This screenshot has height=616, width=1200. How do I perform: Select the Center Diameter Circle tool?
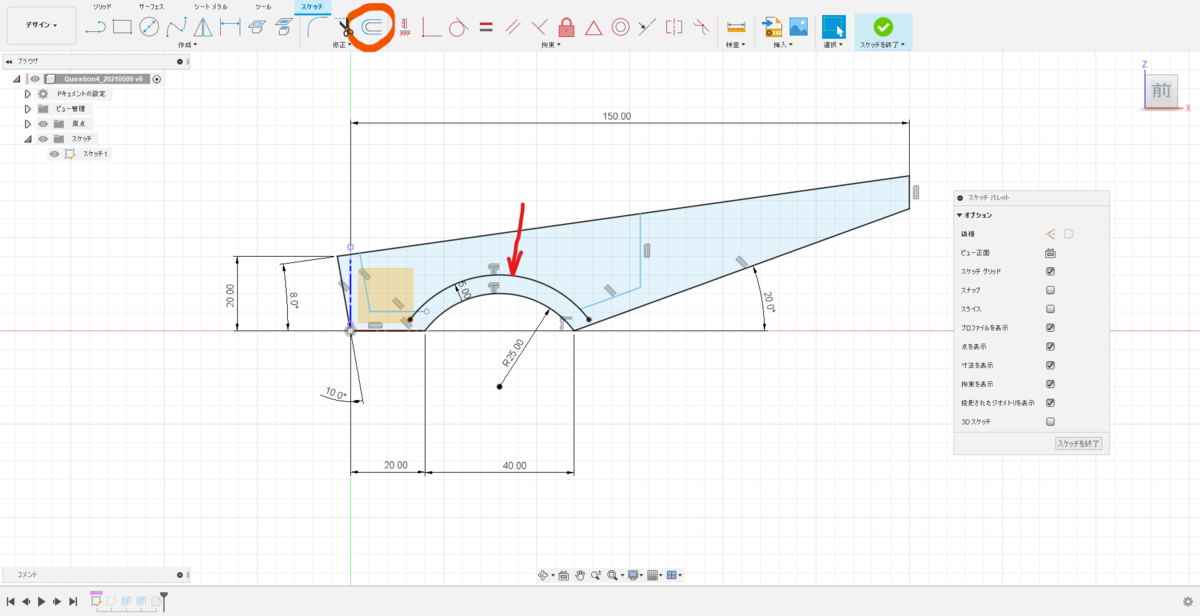pyautogui.click(x=149, y=27)
